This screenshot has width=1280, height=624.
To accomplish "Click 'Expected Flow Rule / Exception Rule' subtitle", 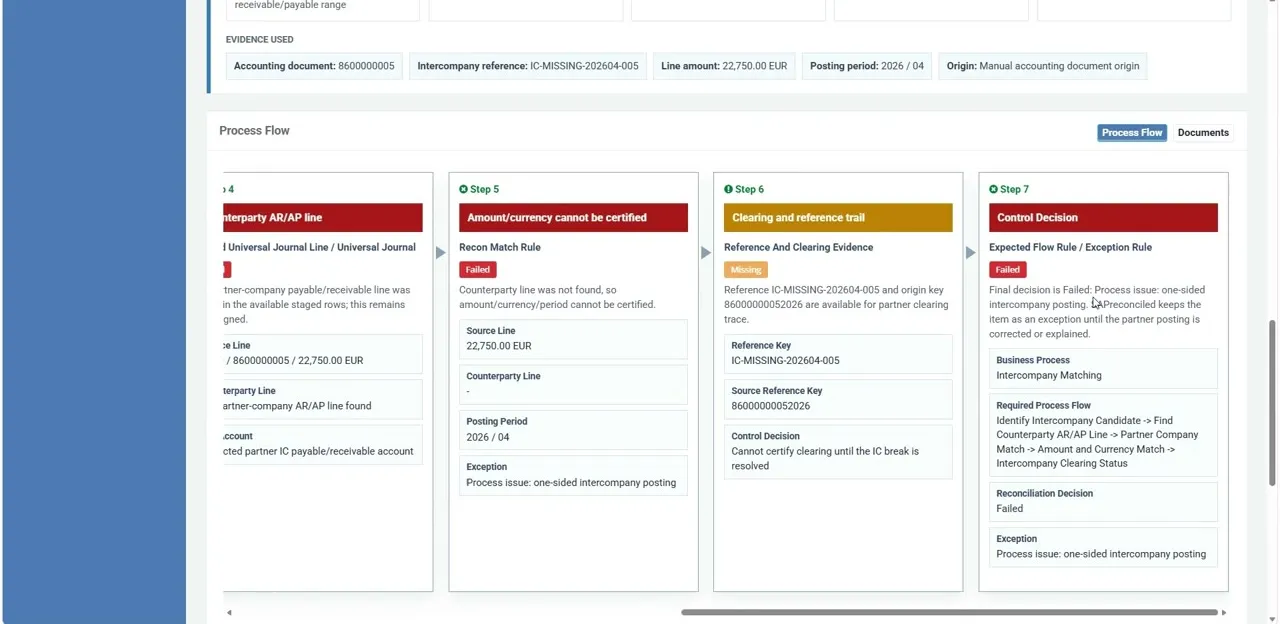I will (1070, 247).
